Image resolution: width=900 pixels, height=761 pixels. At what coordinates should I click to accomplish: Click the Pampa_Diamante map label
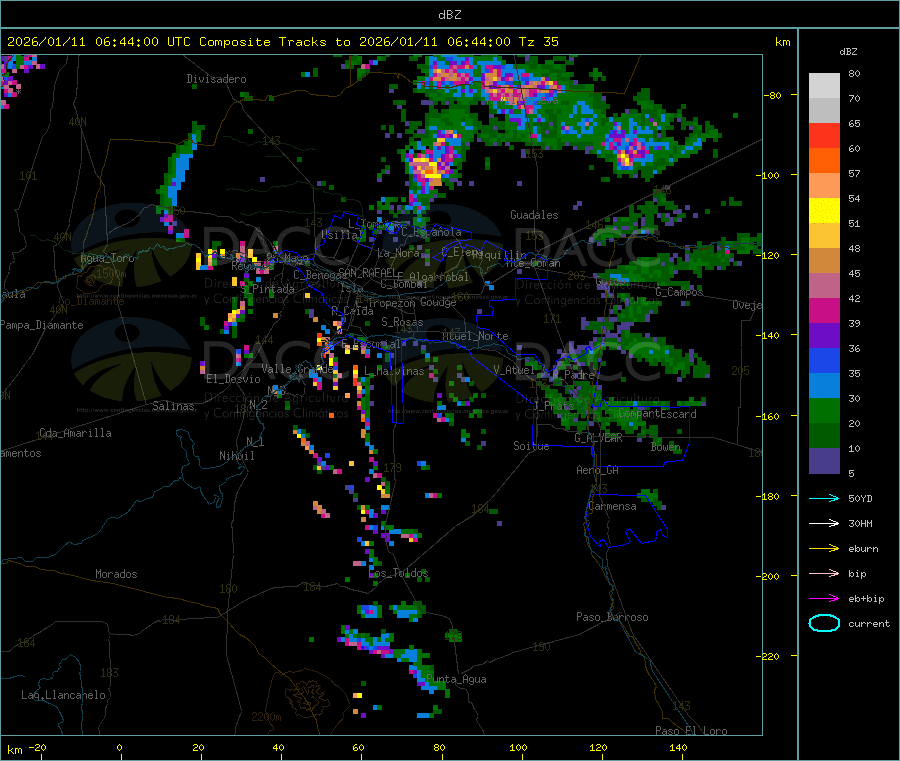(41, 325)
